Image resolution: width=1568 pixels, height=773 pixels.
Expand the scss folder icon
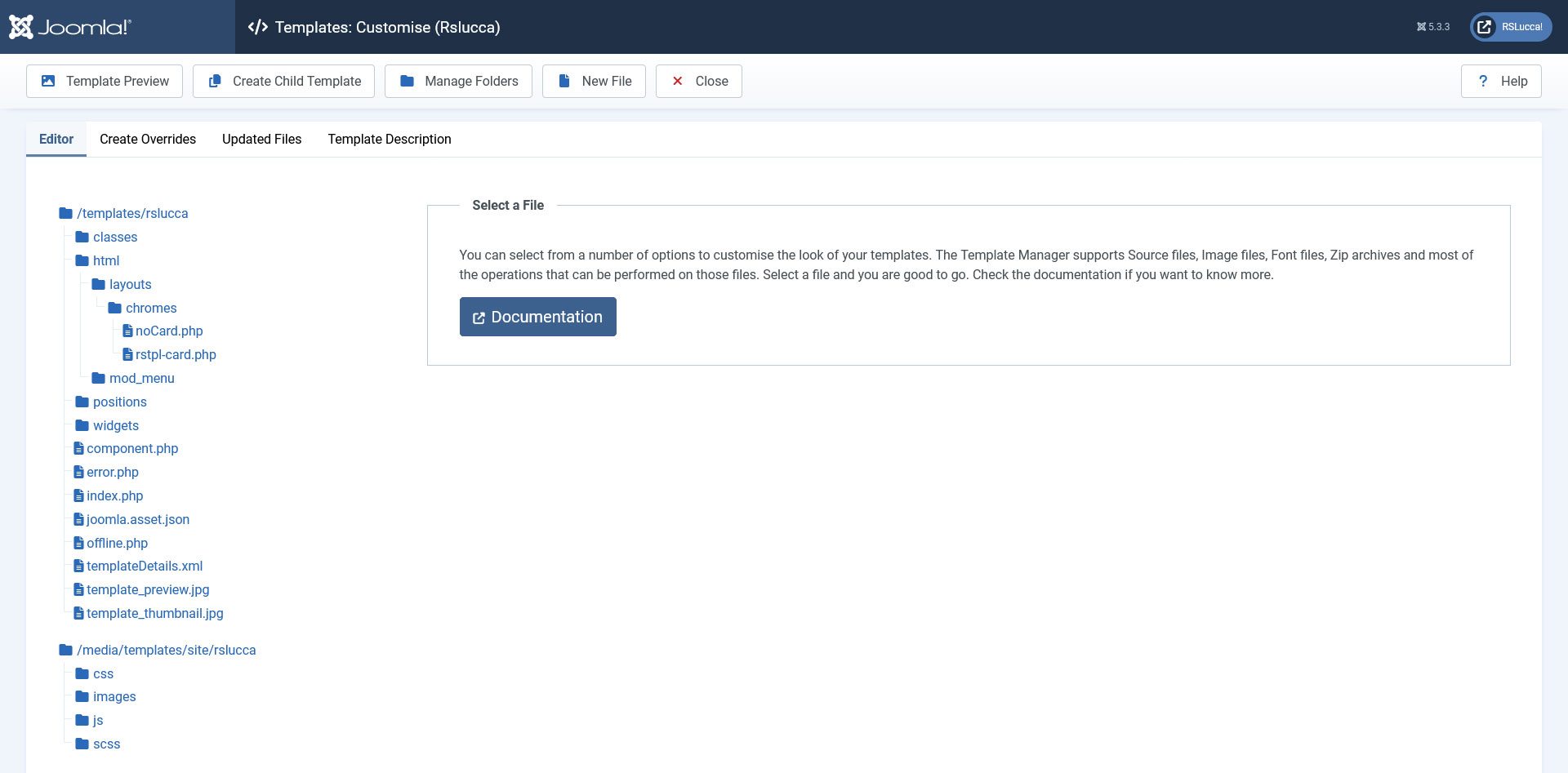(82, 744)
